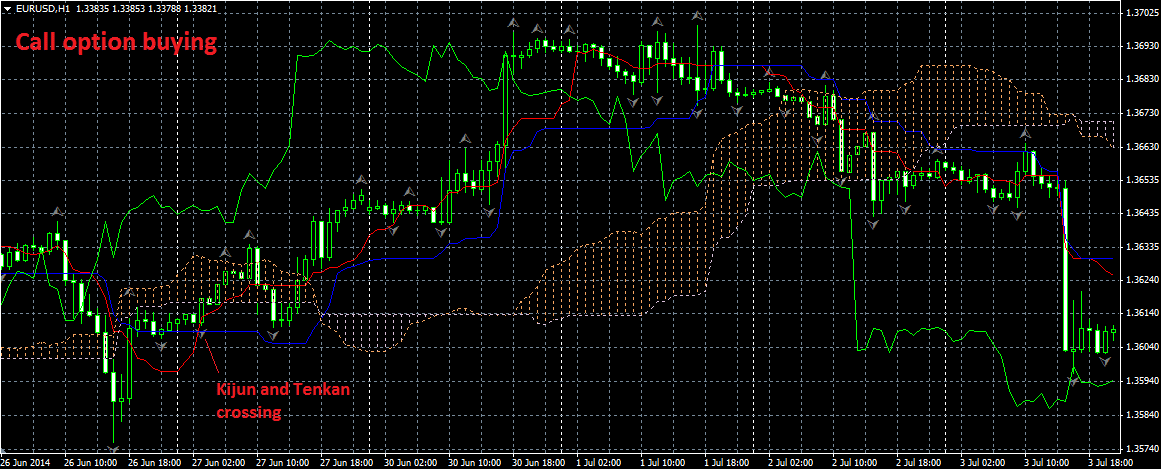The image size is (1161, 469).
Task: Click the EURUSD,H1 symbol label
Action: pyautogui.click(x=43, y=9)
